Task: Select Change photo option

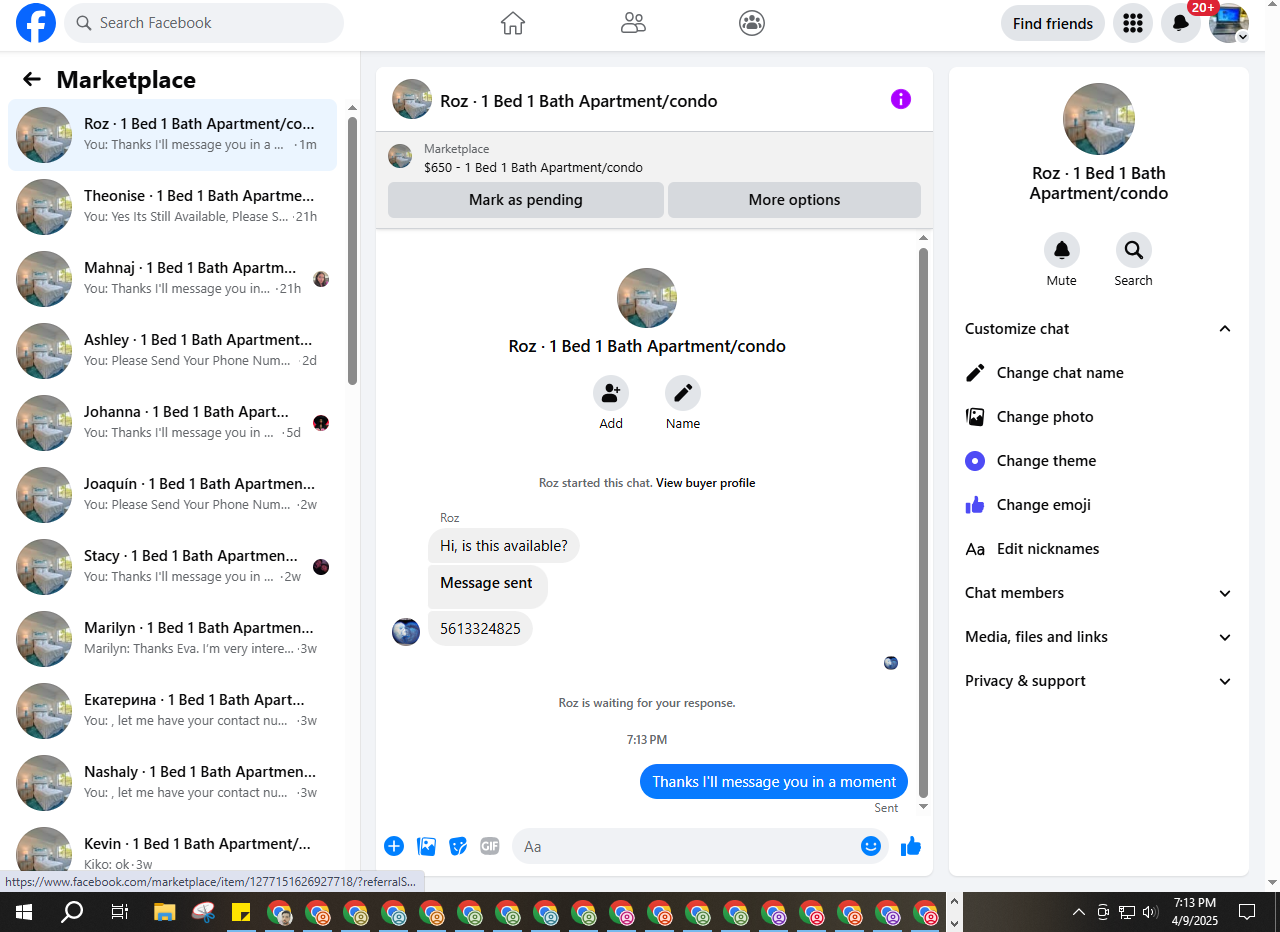Action: pos(1099,417)
